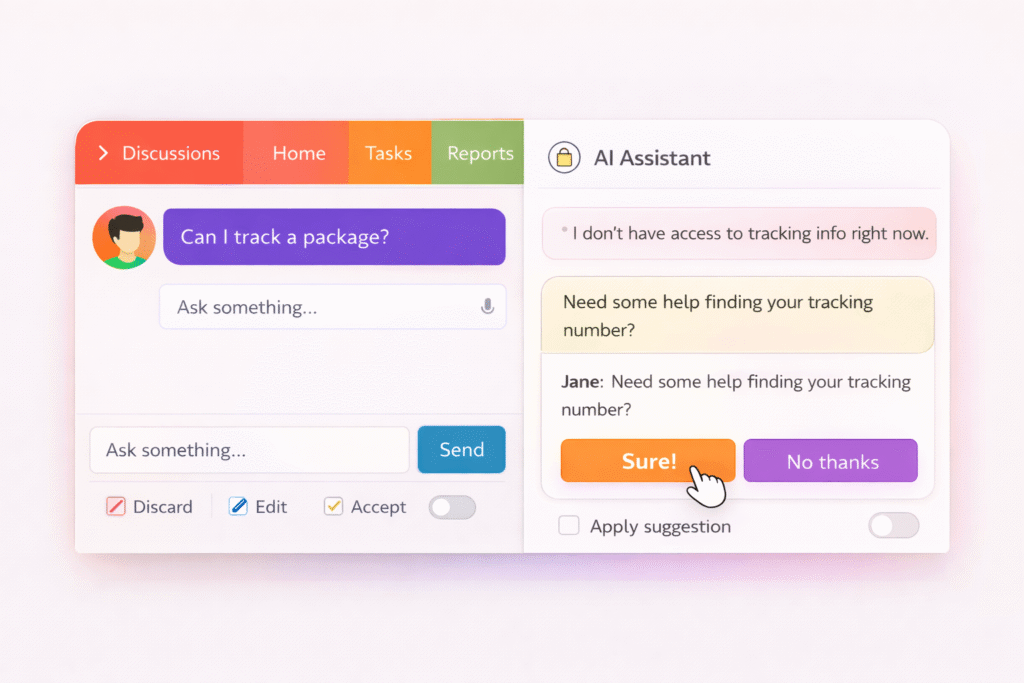The width and height of the screenshot is (1024, 683).
Task: Toggle the switch beside Apply suggestion
Action: [893, 525]
